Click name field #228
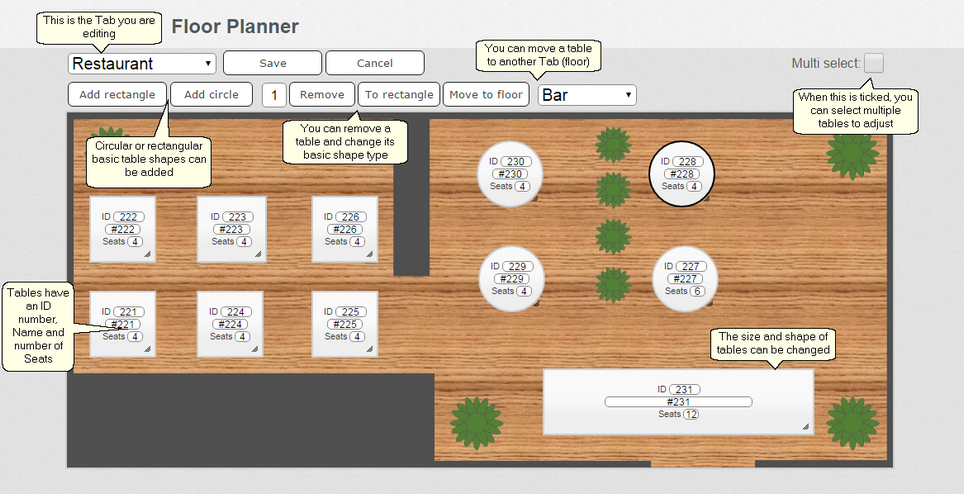Screen dimensions: 964x494 682,174
